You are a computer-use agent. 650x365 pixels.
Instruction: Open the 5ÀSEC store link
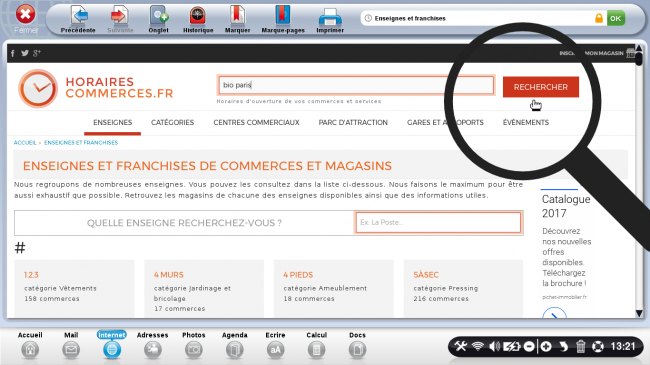(x=426, y=275)
